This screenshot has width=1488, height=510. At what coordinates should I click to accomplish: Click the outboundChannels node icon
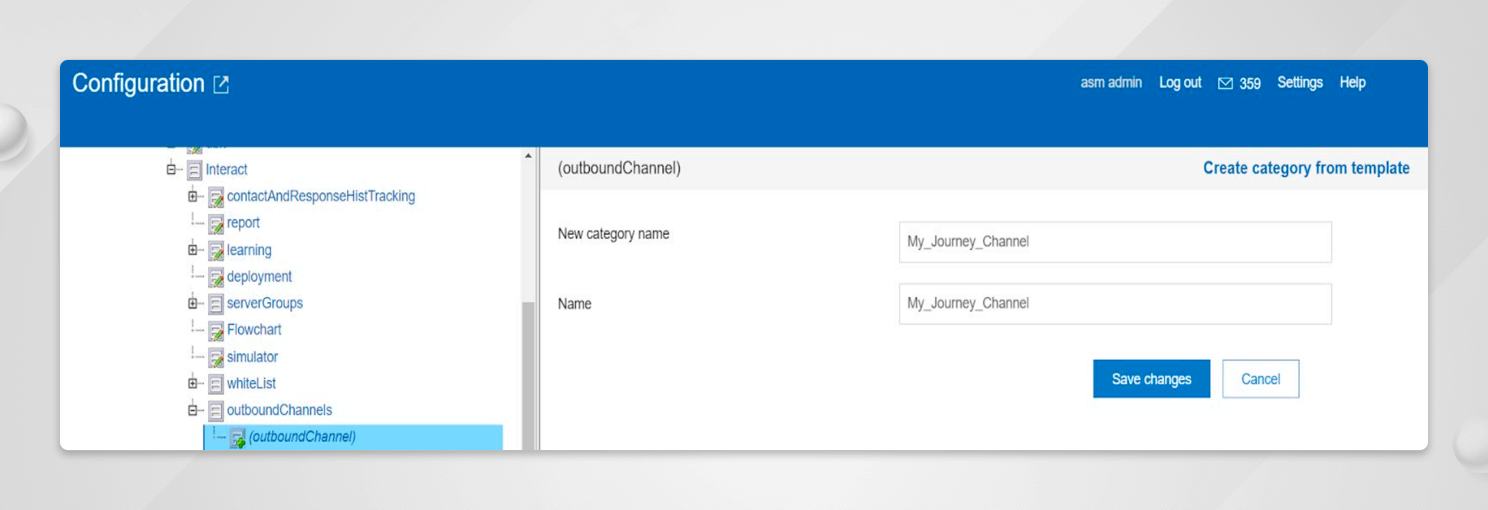coord(216,410)
